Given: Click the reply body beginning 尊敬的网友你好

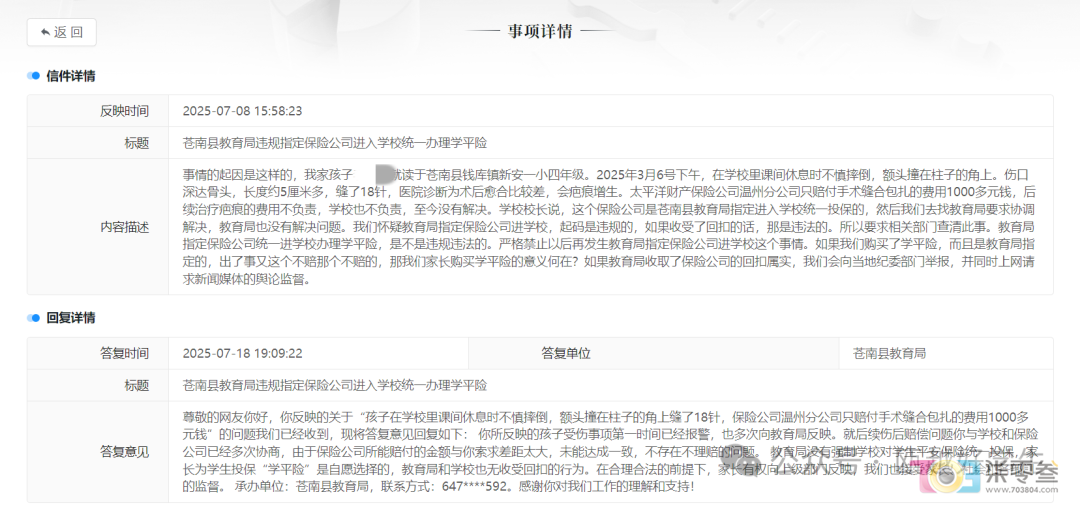Looking at the screenshot, I should point(610,452).
